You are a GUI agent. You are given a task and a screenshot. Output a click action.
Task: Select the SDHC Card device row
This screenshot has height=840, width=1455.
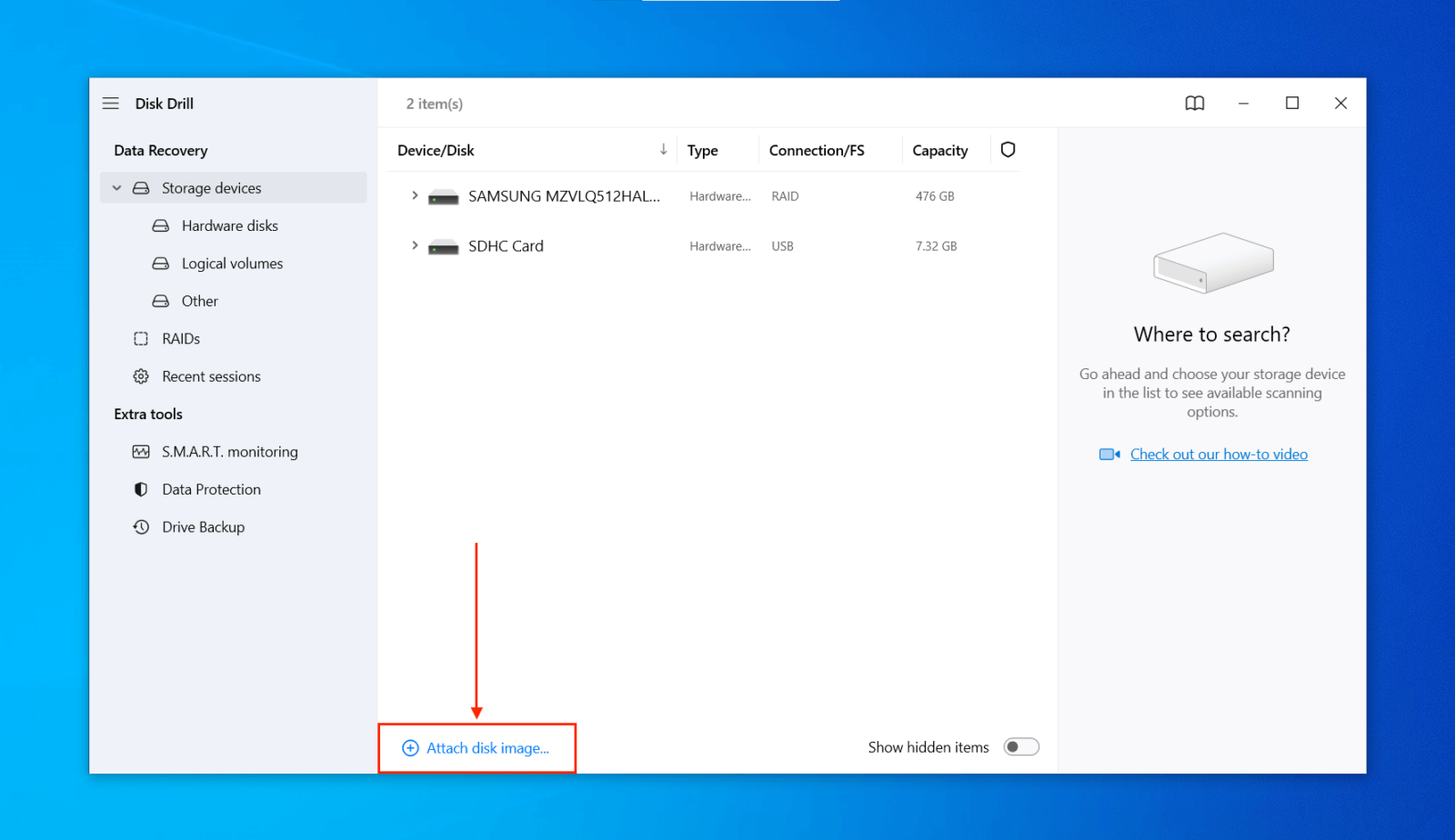(506, 245)
